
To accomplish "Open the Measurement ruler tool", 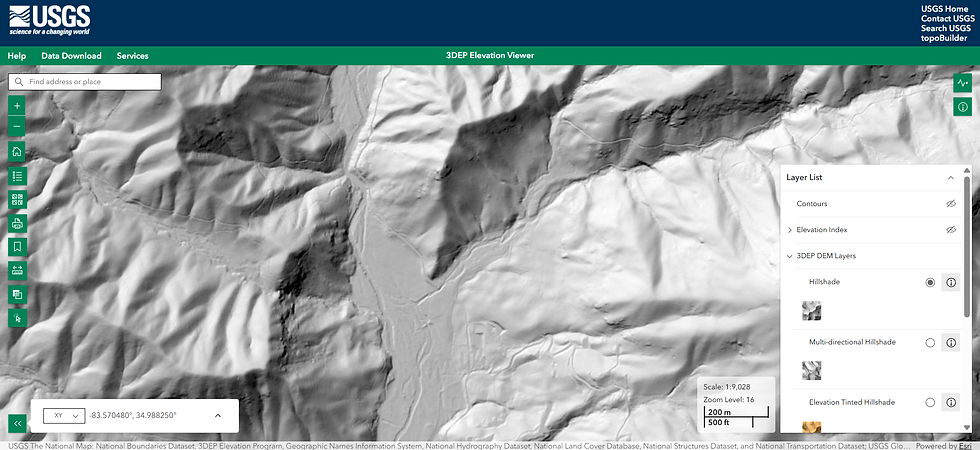I will pyautogui.click(x=17, y=271).
